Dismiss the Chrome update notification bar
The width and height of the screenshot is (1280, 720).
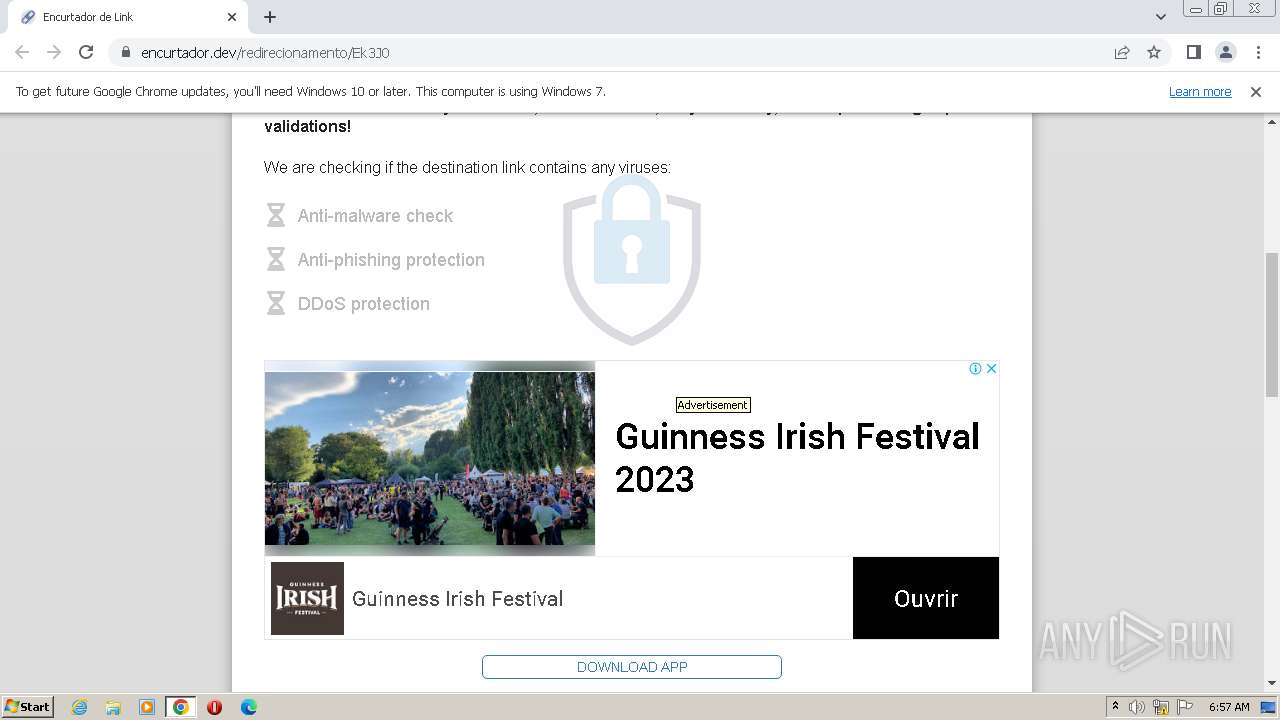[1256, 91]
